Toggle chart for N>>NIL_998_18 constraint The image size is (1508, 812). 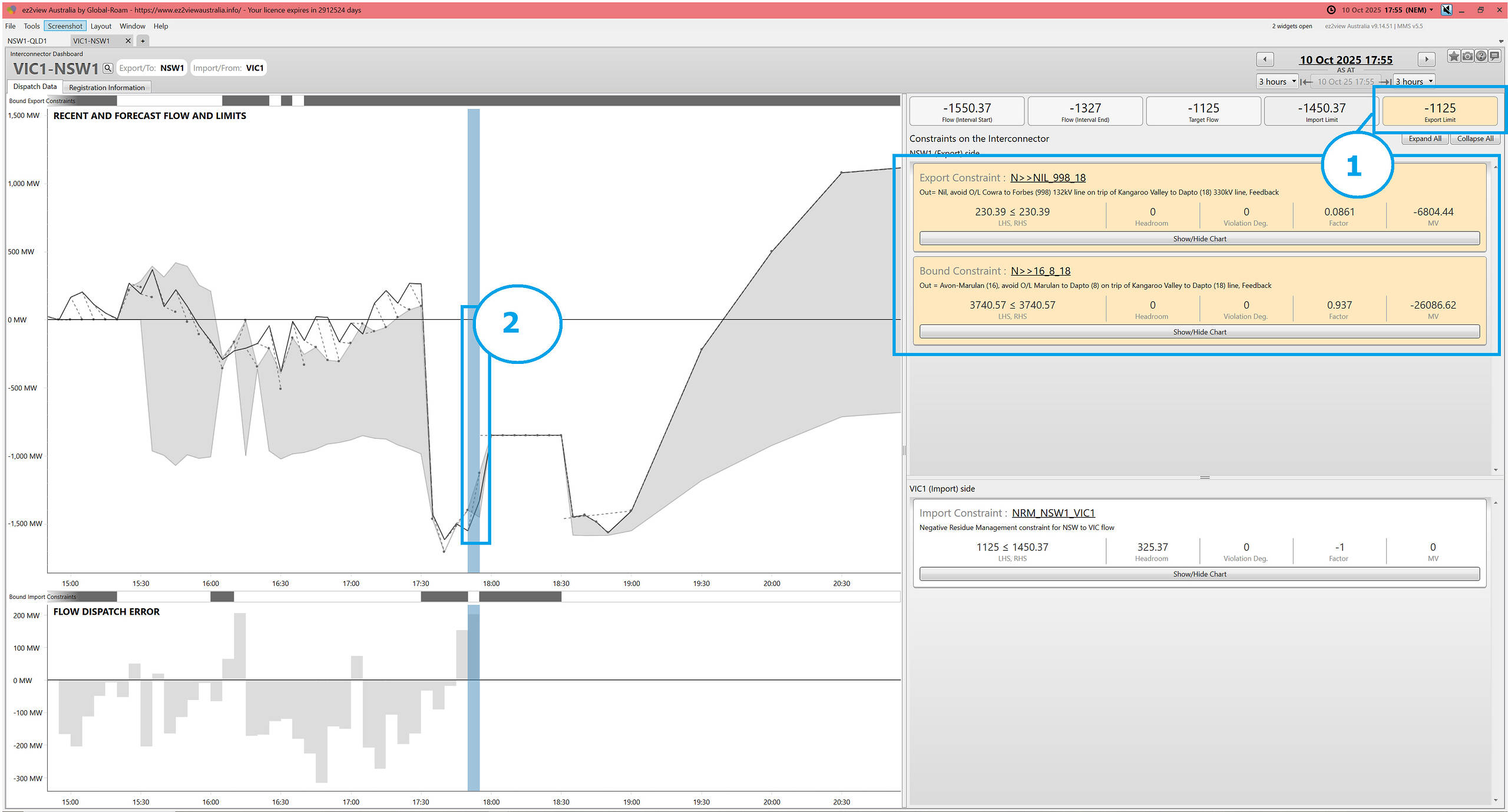(x=1199, y=238)
